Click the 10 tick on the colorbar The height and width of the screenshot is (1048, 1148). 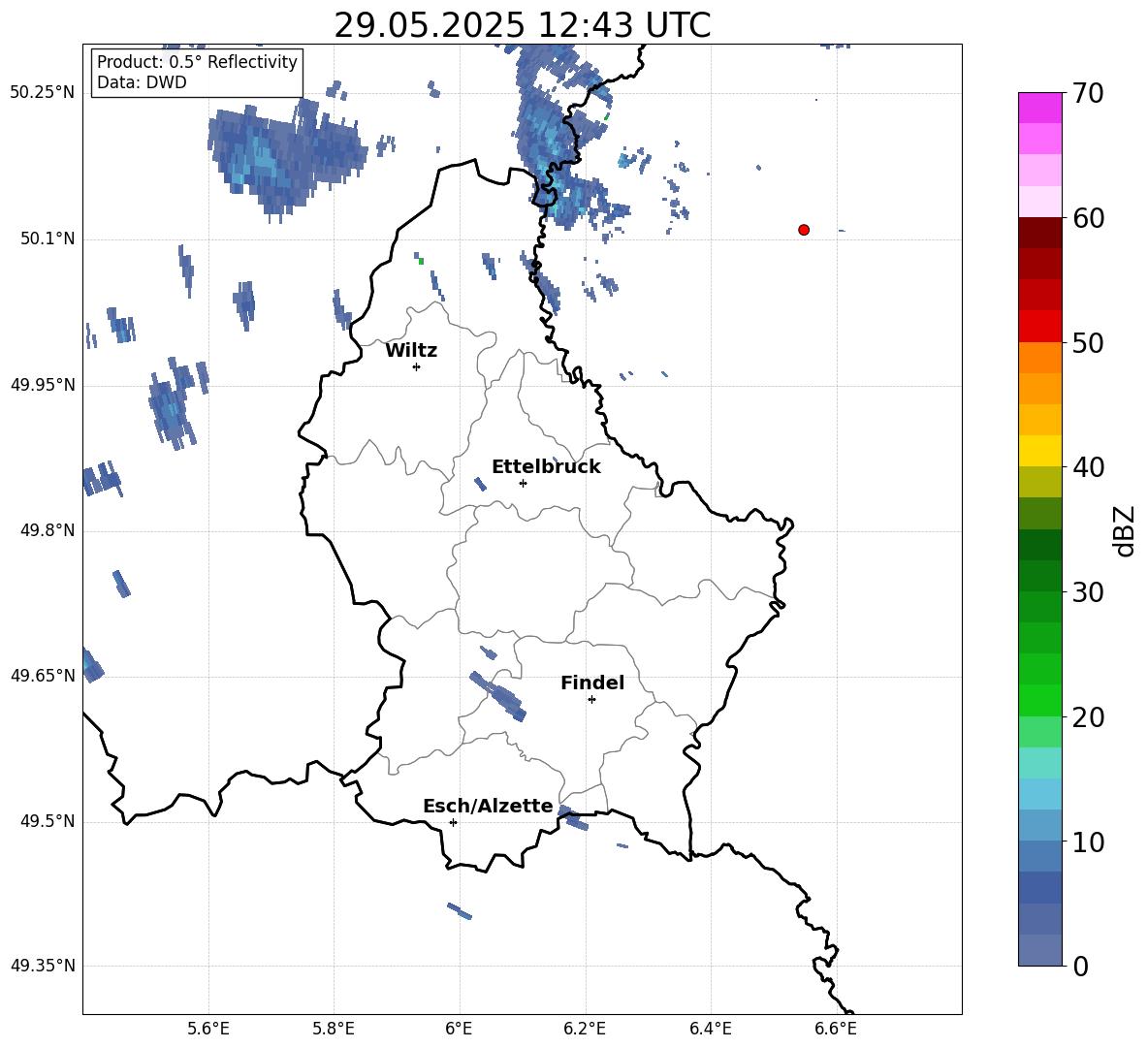coord(1088,842)
